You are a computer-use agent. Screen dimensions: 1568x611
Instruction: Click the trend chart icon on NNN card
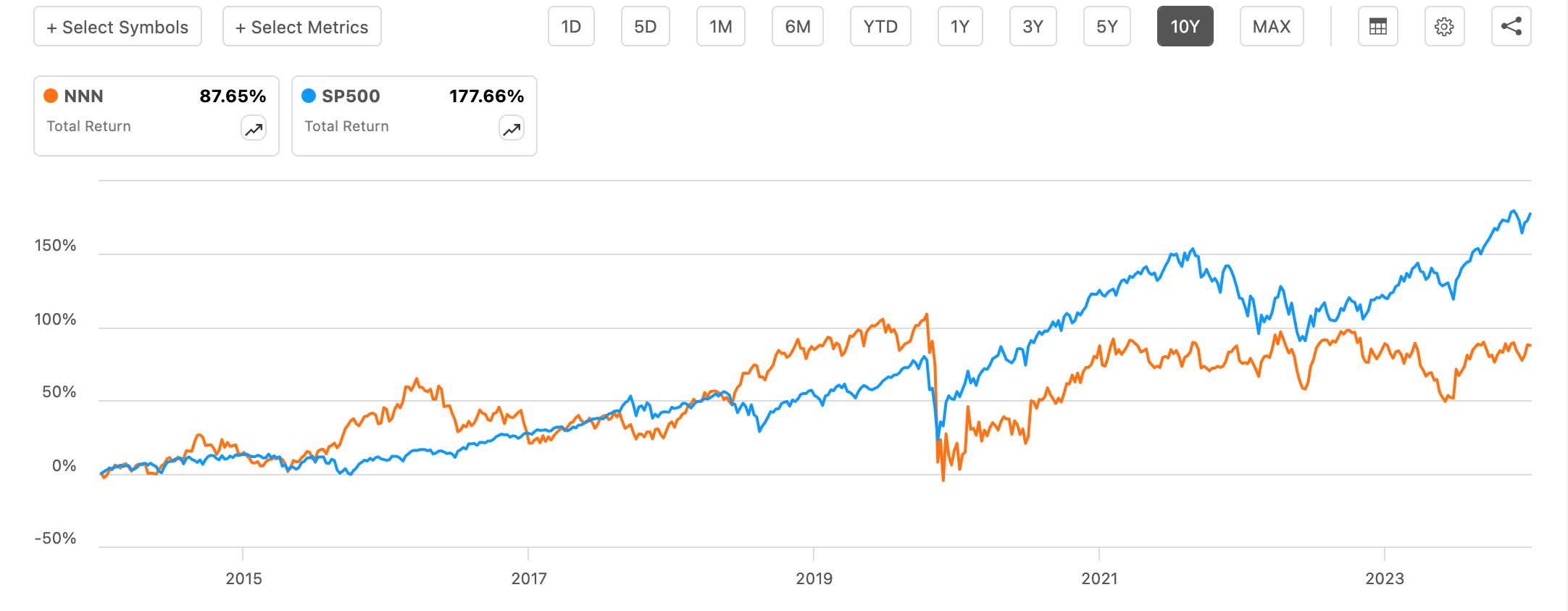[252, 128]
